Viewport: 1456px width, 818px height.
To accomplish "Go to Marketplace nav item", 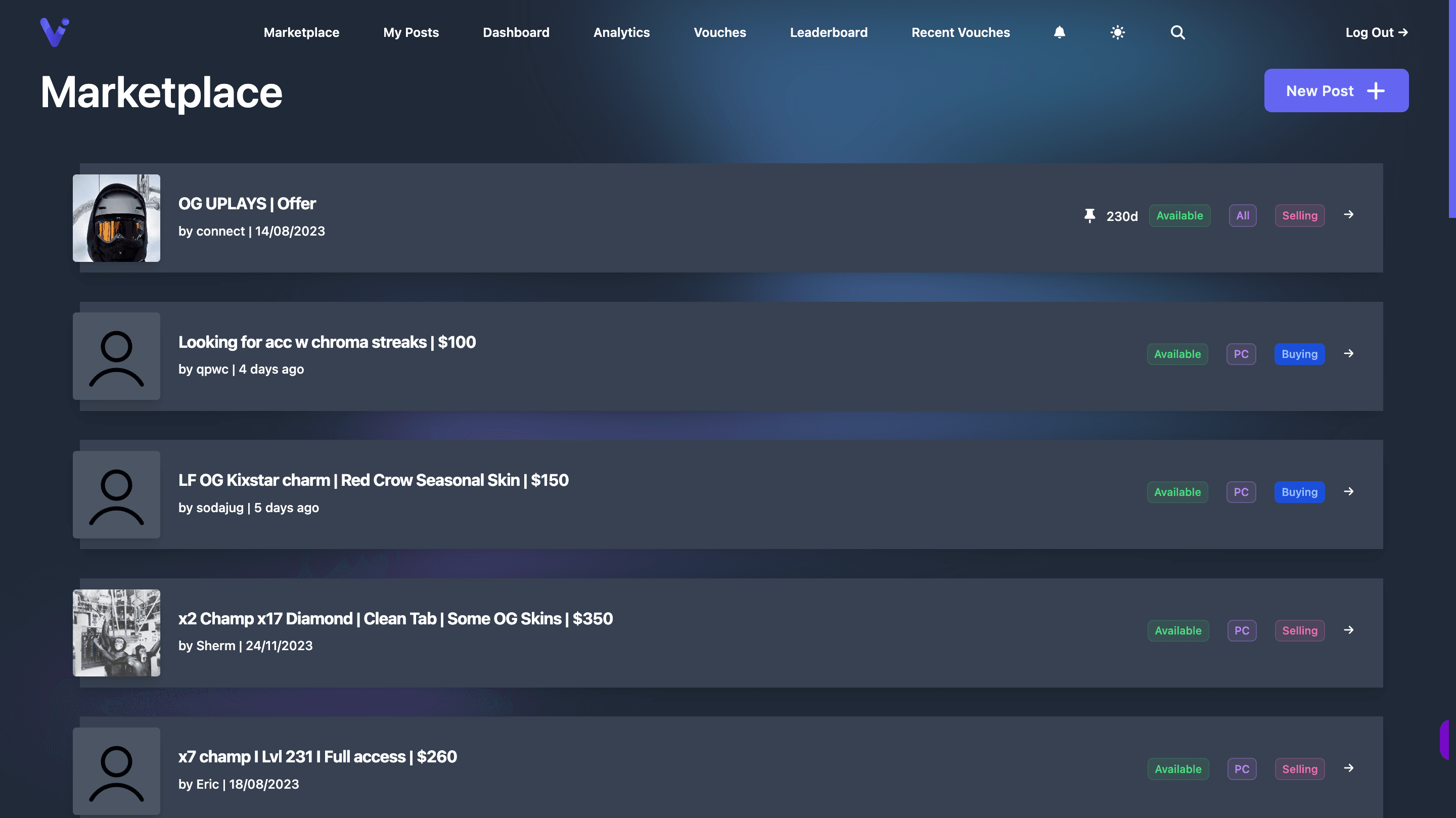I will [x=301, y=32].
